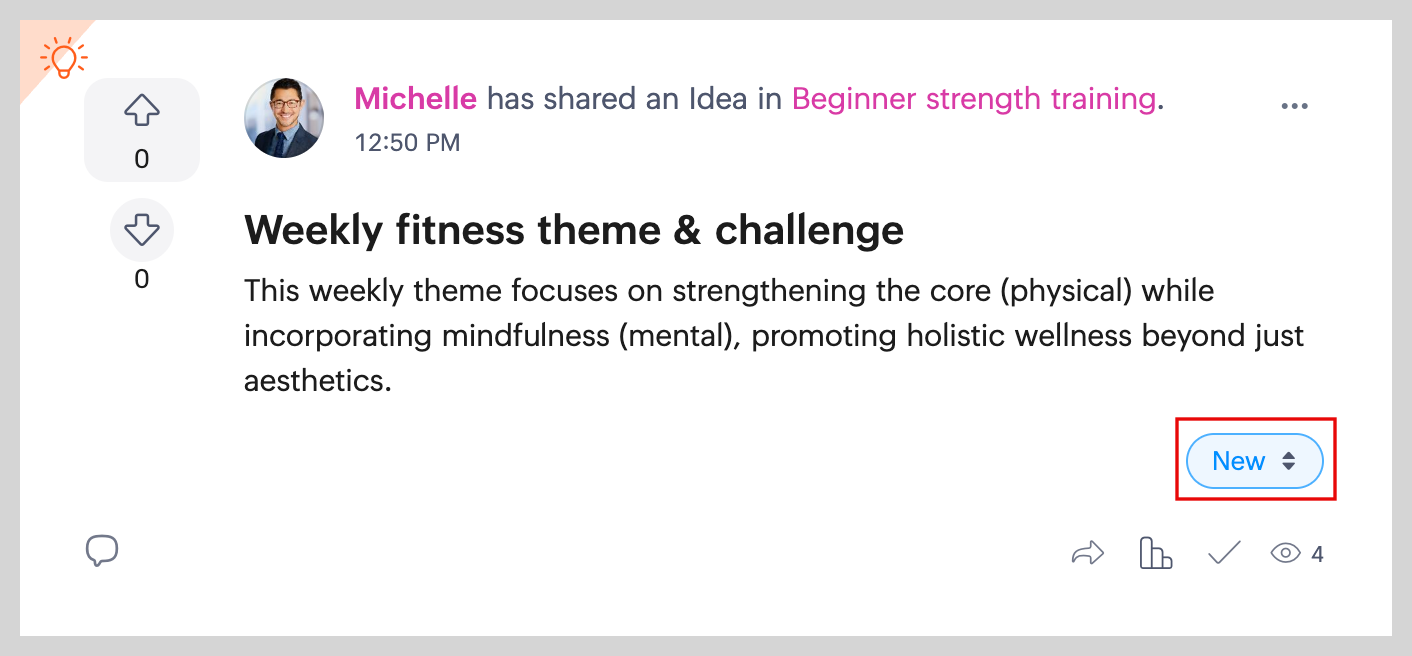Open the New status dropdown
The image size is (1412, 656).
(x=1240, y=461)
